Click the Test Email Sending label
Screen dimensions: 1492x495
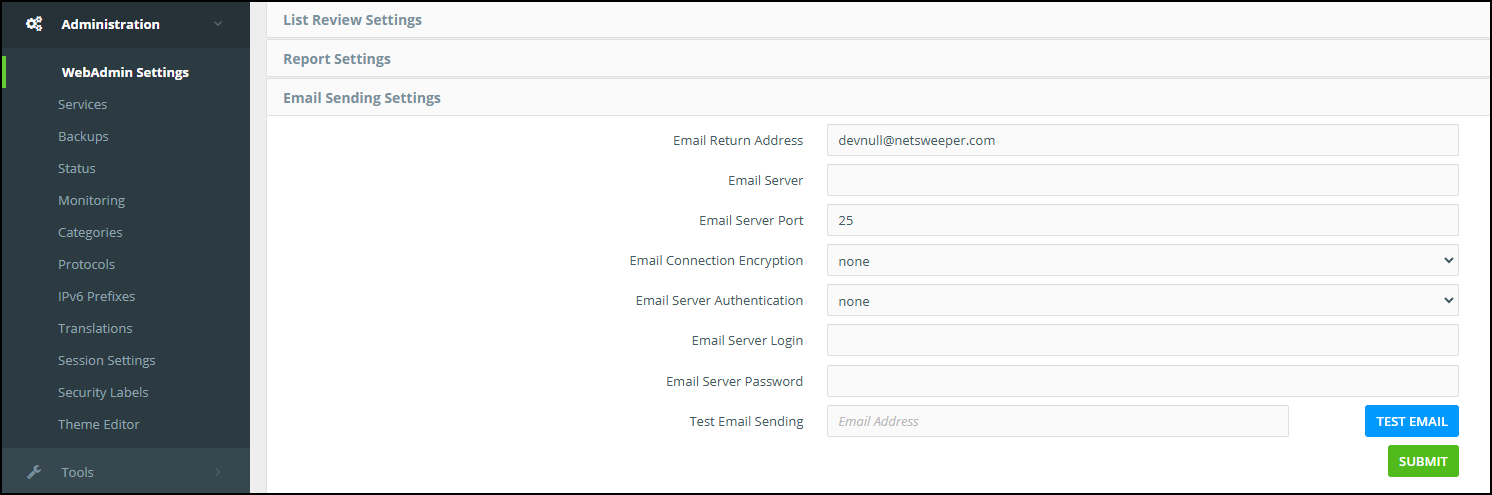coord(746,421)
